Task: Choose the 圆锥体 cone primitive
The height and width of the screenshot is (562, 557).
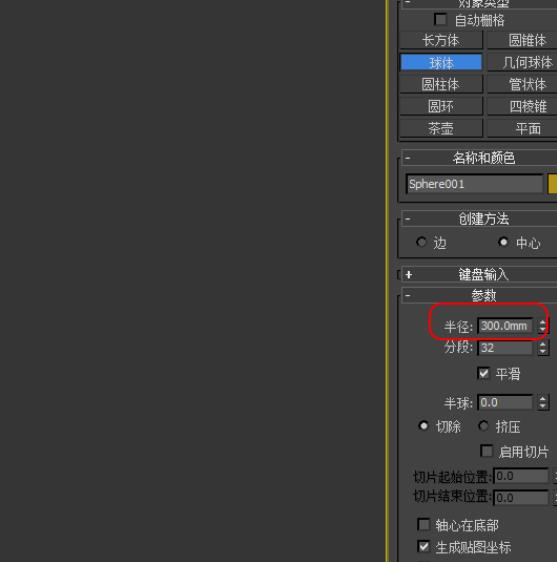Action: 522,40
